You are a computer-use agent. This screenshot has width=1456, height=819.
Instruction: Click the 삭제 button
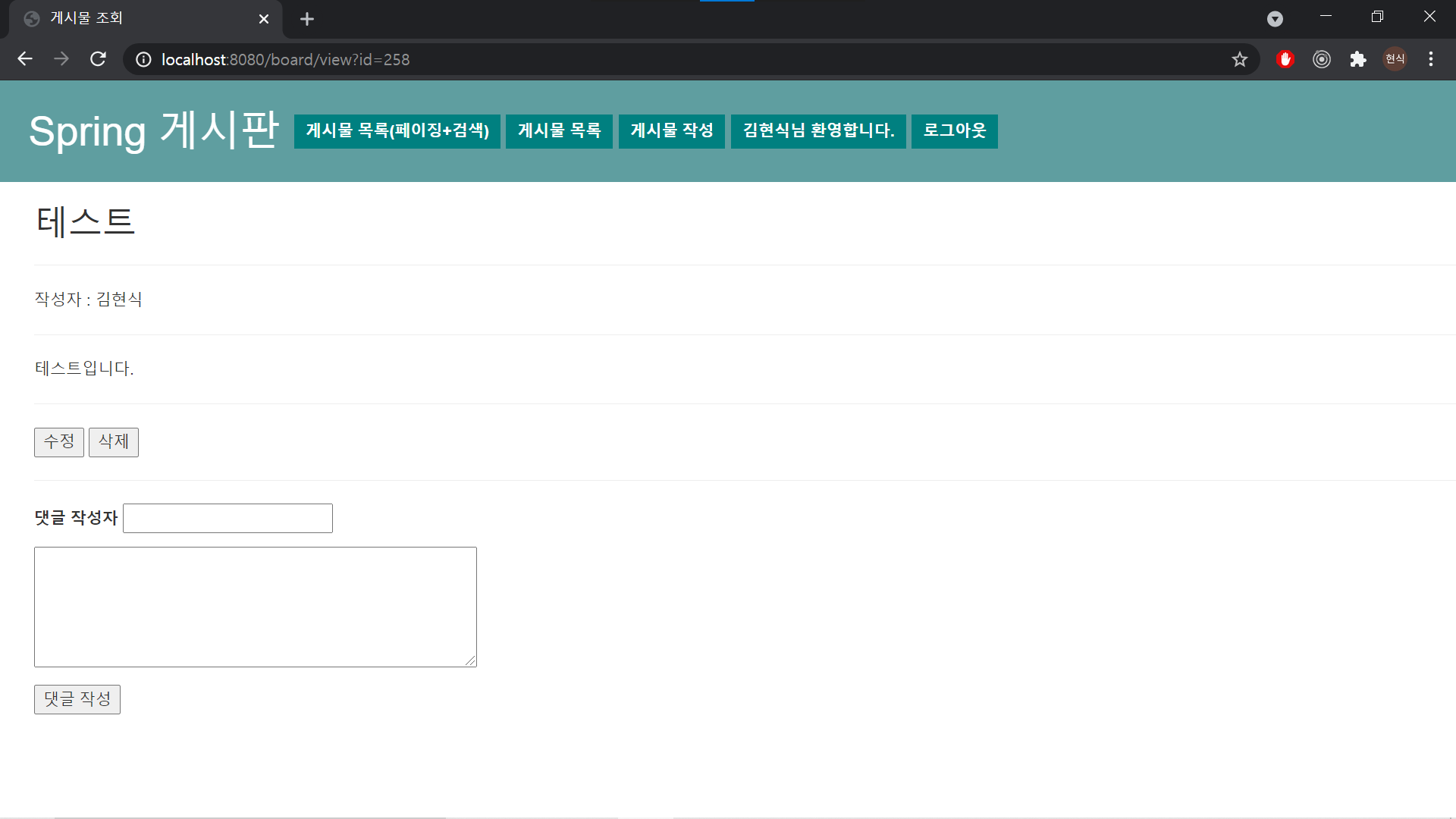[114, 442]
